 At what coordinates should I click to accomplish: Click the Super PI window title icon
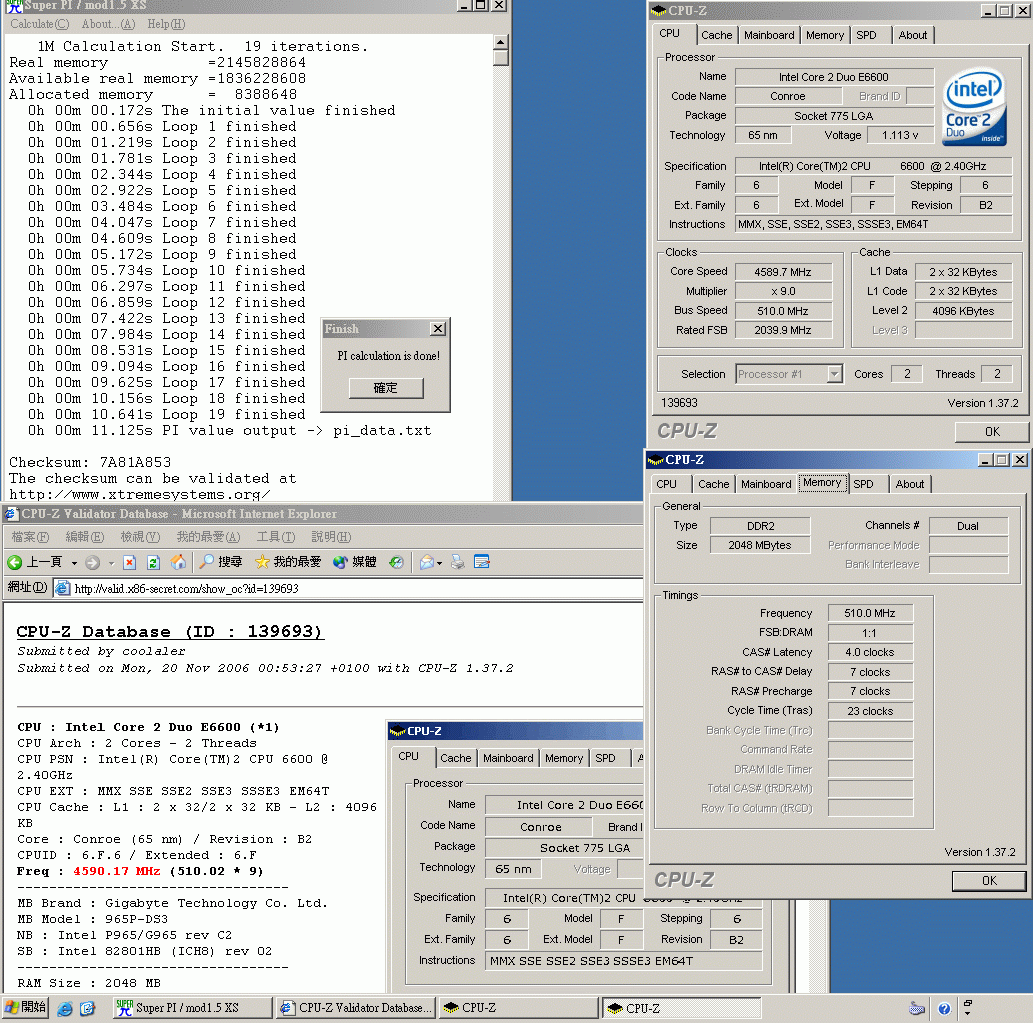pyautogui.click(x=14, y=6)
